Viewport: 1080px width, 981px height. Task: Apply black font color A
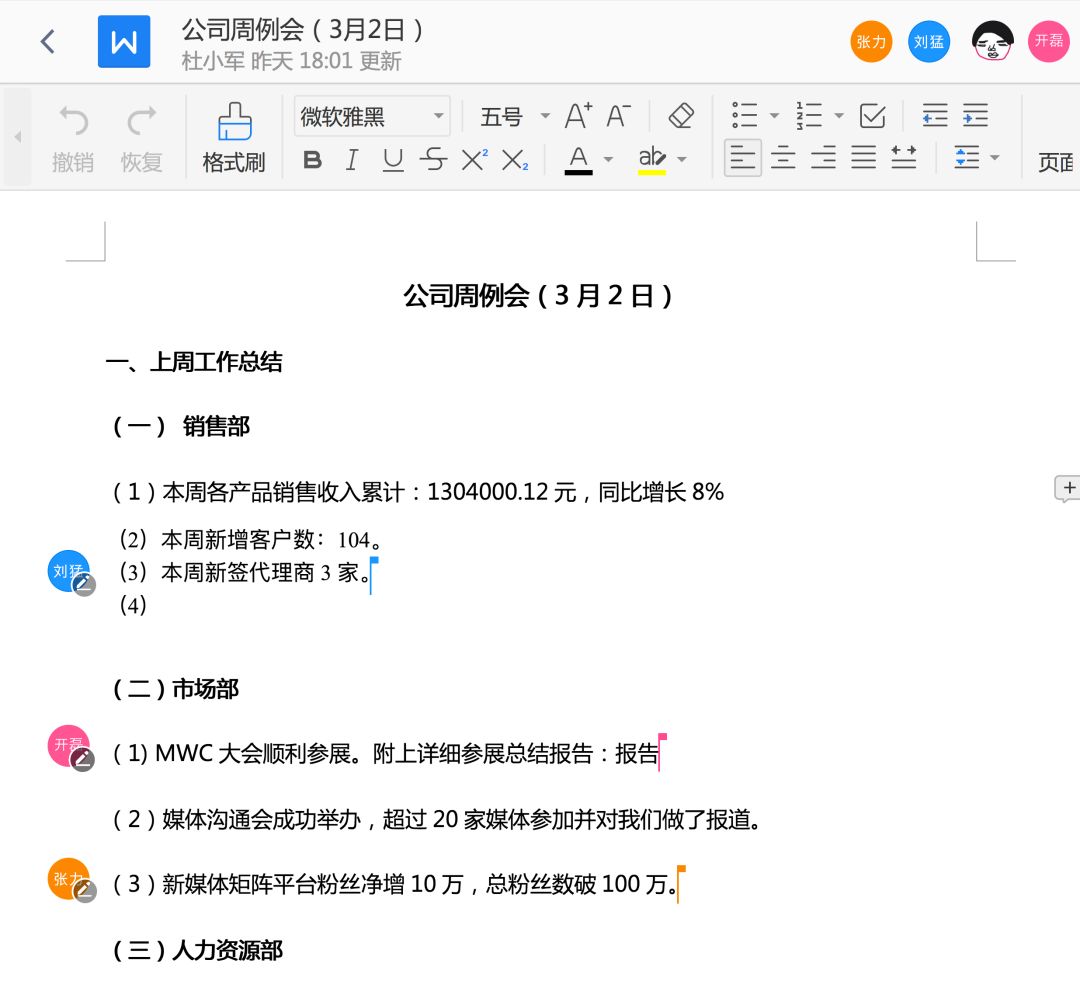[x=579, y=160]
